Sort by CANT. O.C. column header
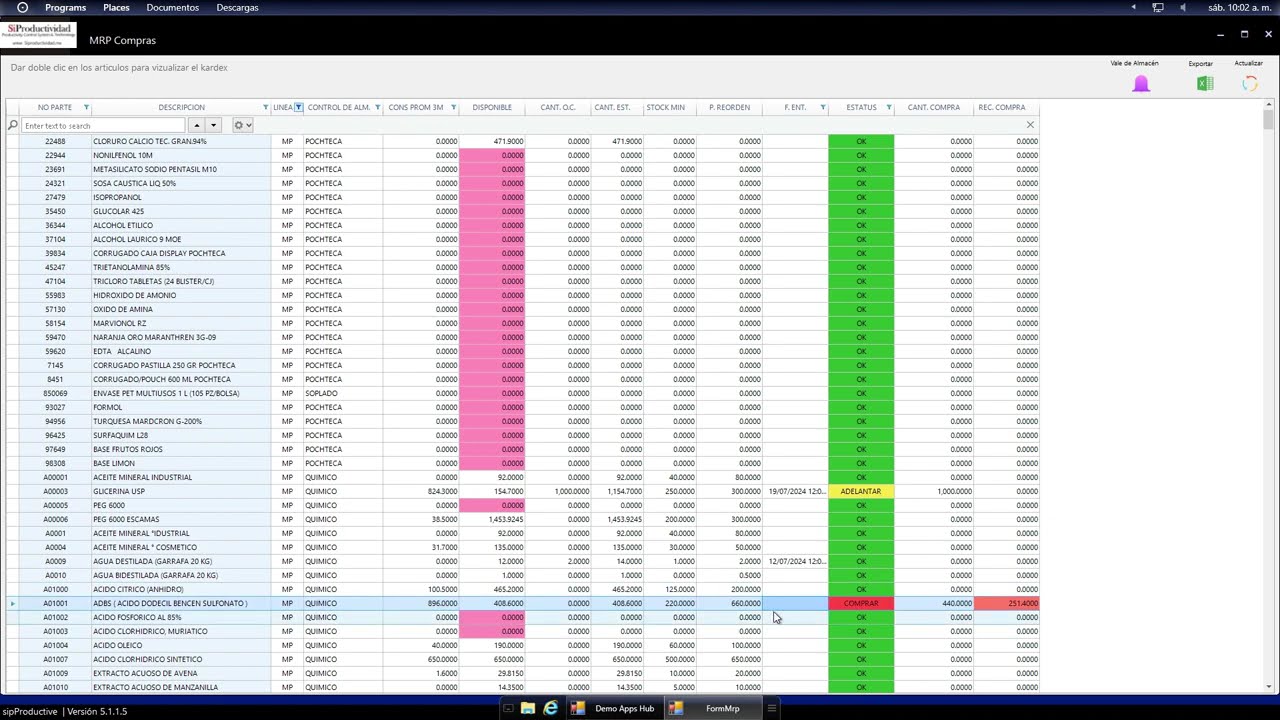 click(558, 107)
